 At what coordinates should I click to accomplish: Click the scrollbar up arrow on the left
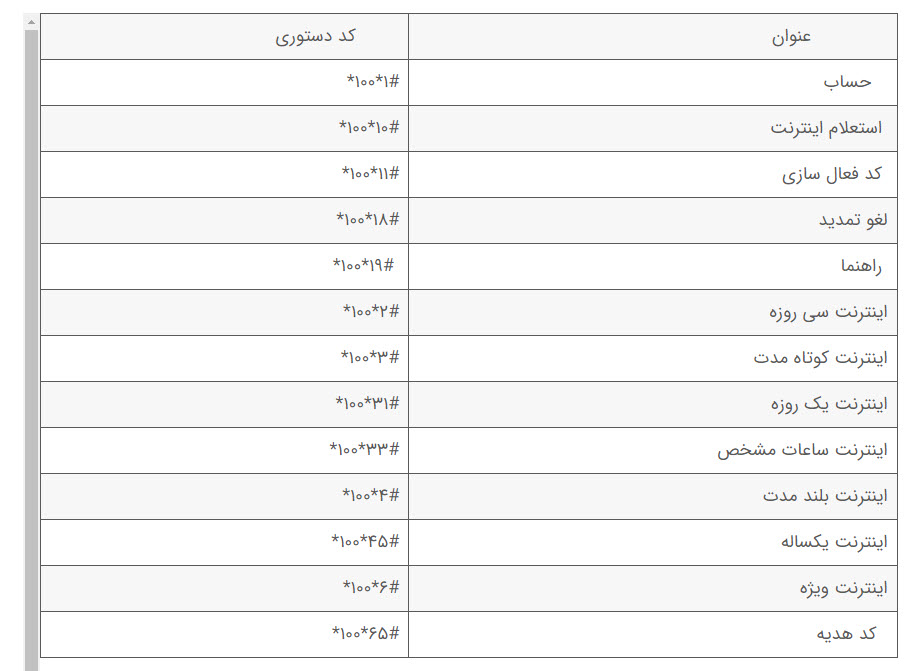[x=31, y=21]
